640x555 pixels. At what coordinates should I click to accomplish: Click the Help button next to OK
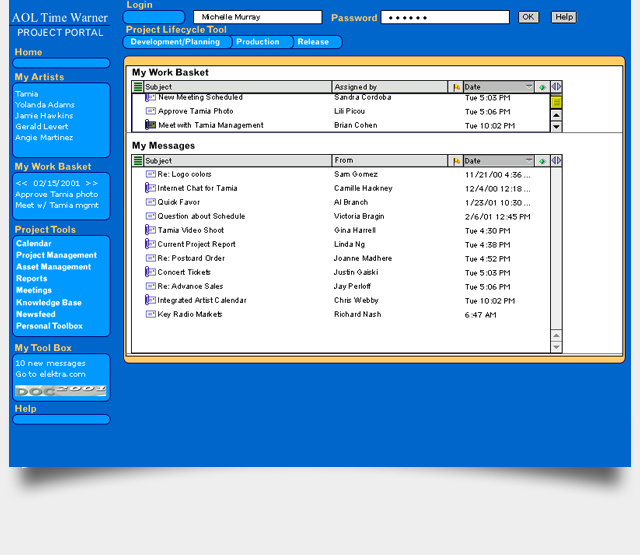pyautogui.click(x=564, y=17)
